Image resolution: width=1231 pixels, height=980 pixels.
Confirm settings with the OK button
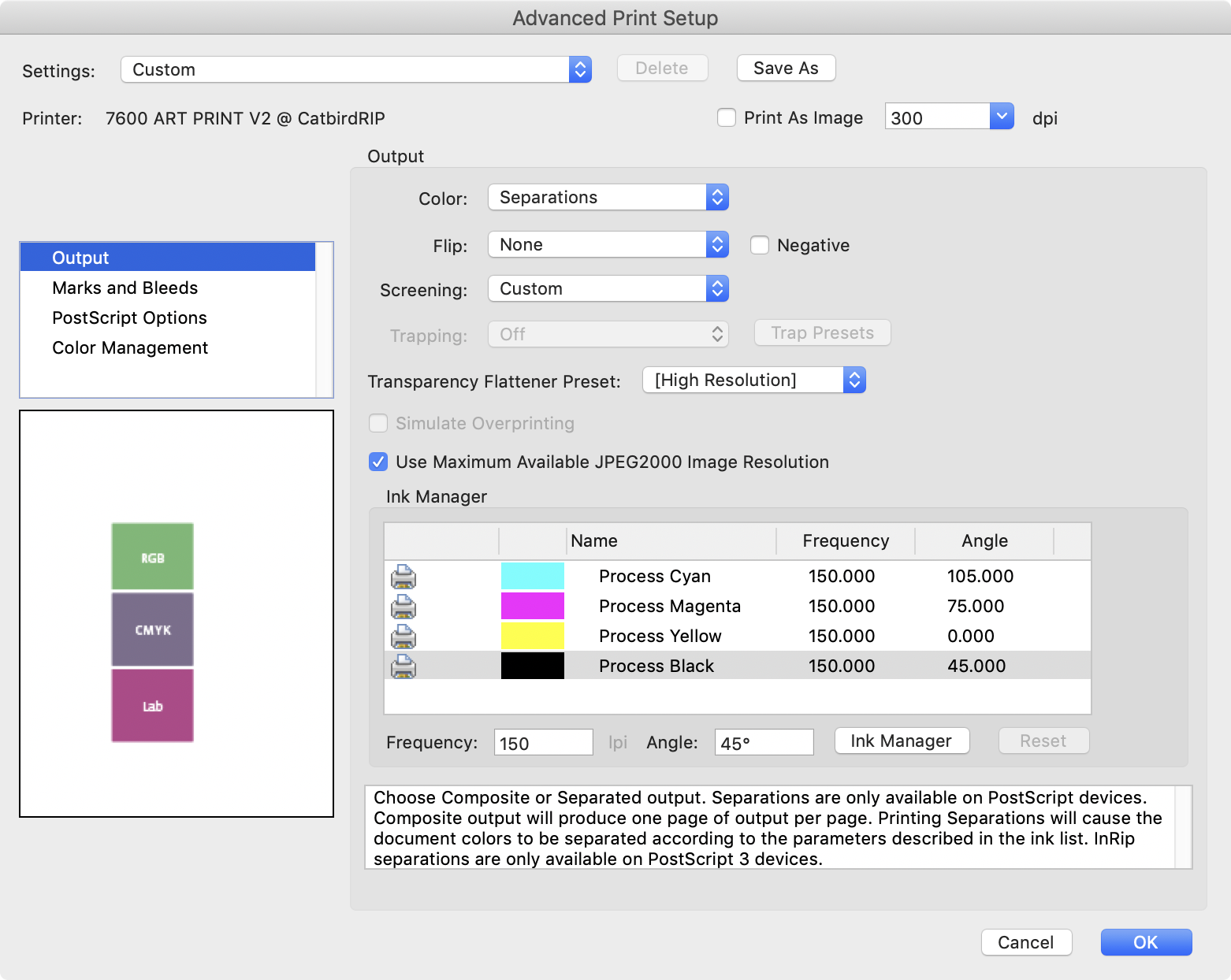tap(1145, 942)
